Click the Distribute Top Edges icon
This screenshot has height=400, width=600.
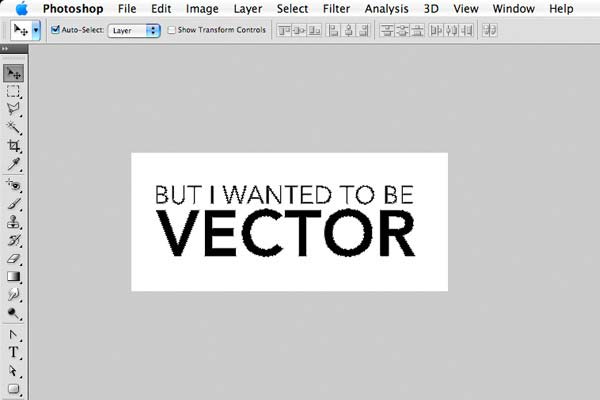pos(387,30)
